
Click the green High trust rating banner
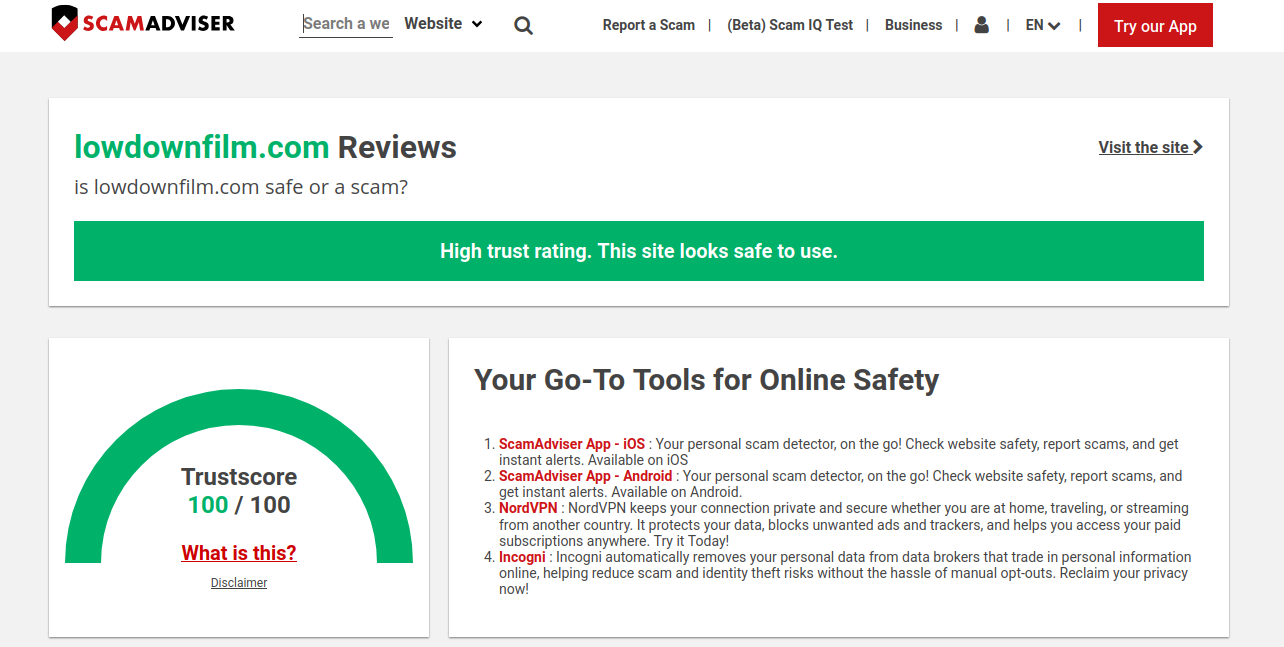point(638,251)
